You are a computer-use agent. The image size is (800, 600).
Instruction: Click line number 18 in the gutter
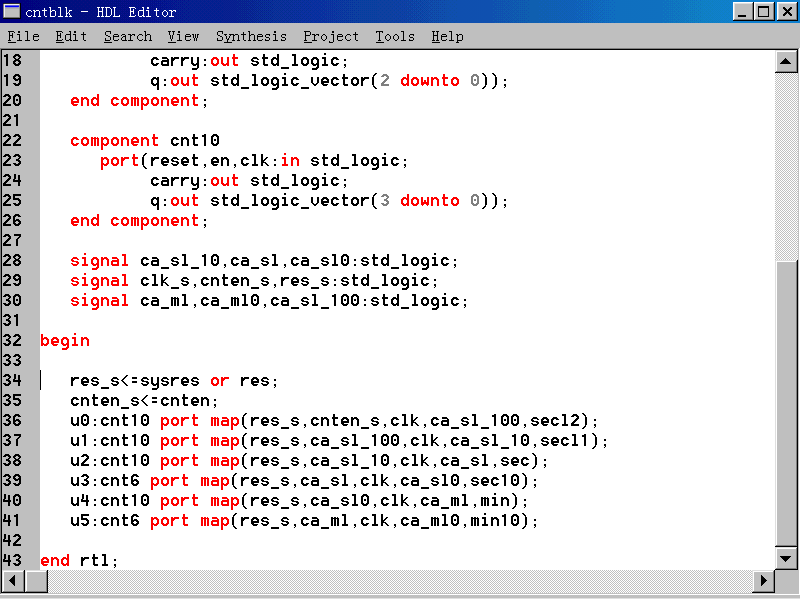click(12, 61)
